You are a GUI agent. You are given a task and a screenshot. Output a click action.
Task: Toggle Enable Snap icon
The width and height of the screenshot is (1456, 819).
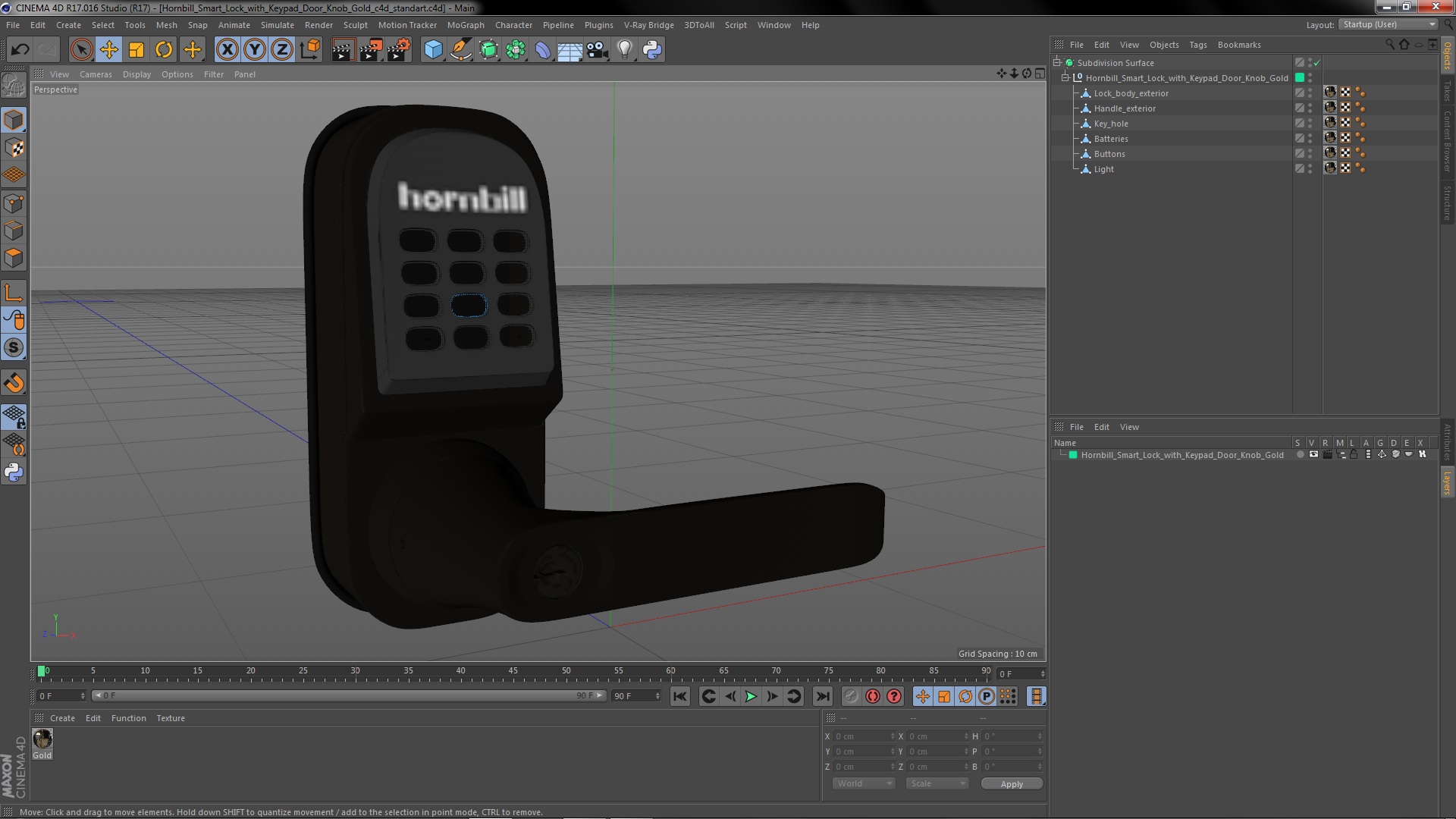[14, 383]
